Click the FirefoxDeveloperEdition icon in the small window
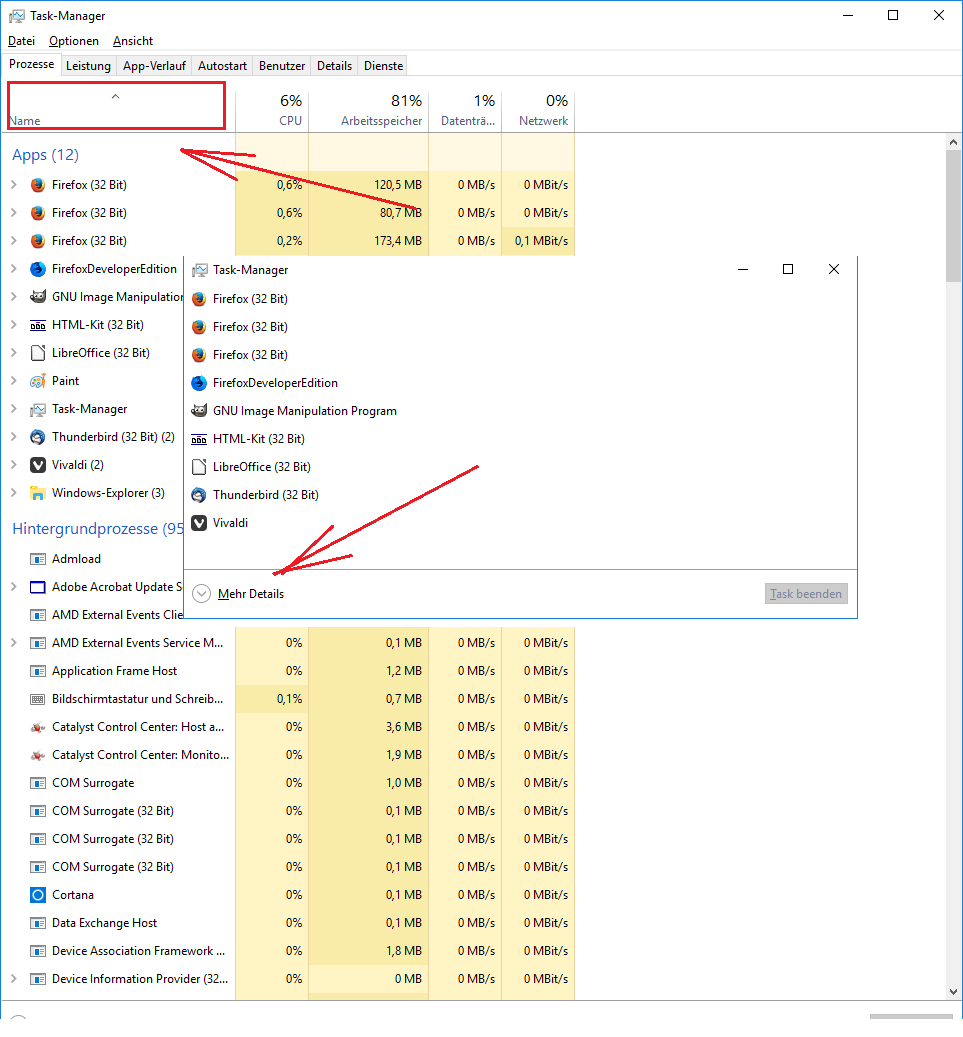Screen dimensions: 963x1037 (x=198, y=383)
